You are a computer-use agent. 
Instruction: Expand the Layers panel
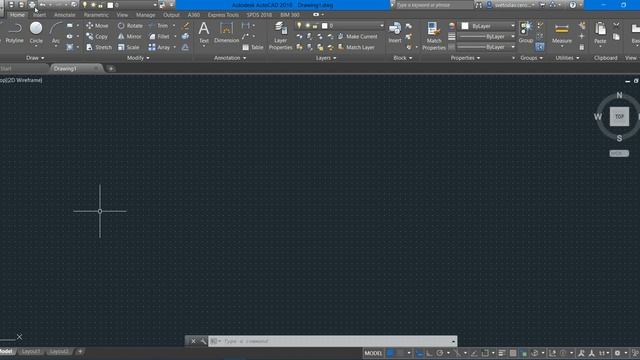click(x=326, y=58)
